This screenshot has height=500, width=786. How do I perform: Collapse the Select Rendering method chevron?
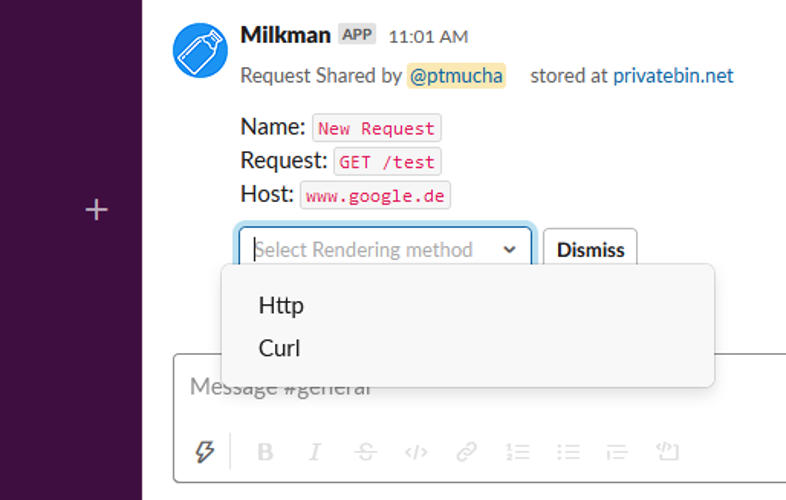pos(509,249)
